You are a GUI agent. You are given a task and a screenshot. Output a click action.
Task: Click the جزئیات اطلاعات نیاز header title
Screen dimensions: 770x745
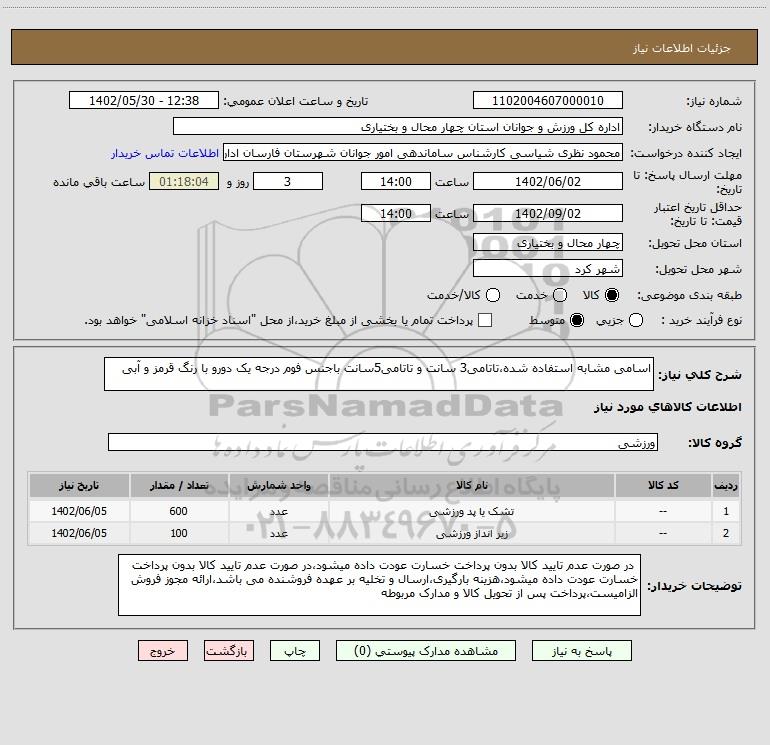tap(682, 48)
